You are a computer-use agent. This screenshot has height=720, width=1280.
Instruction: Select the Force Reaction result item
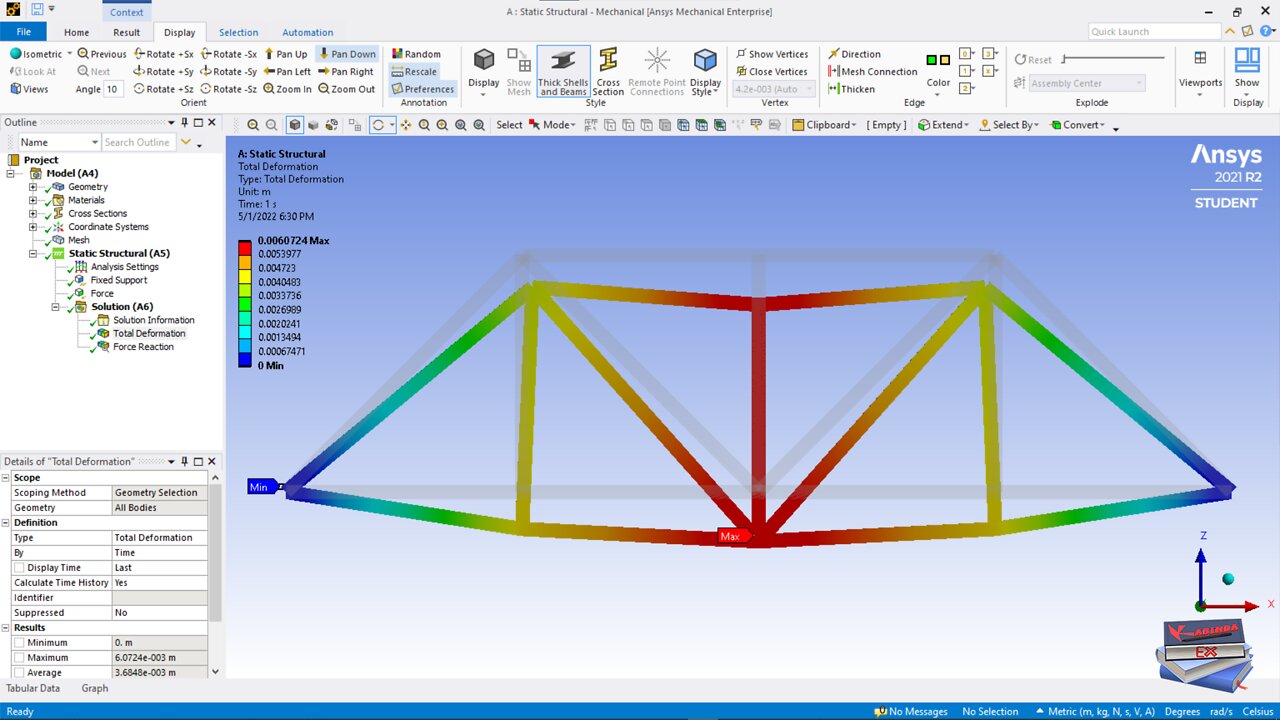143,347
